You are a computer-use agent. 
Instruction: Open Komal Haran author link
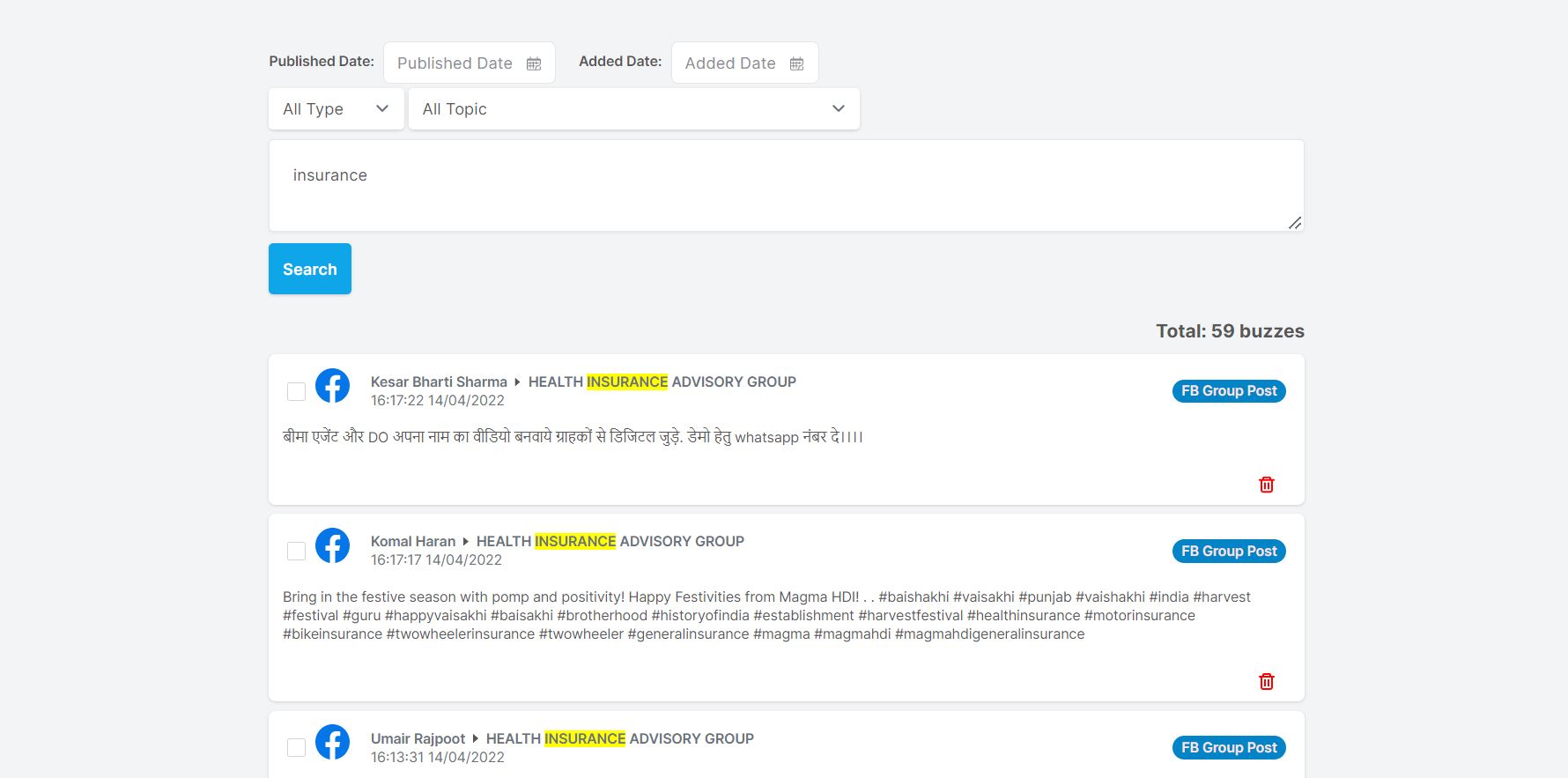click(413, 541)
